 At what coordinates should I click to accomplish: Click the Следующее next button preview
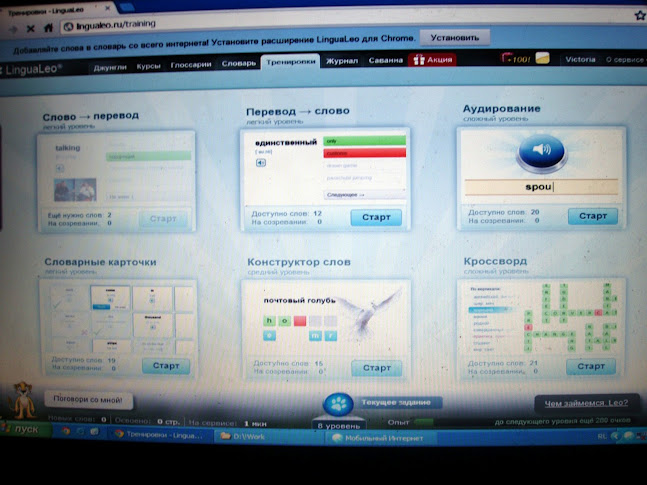pos(364,195)
